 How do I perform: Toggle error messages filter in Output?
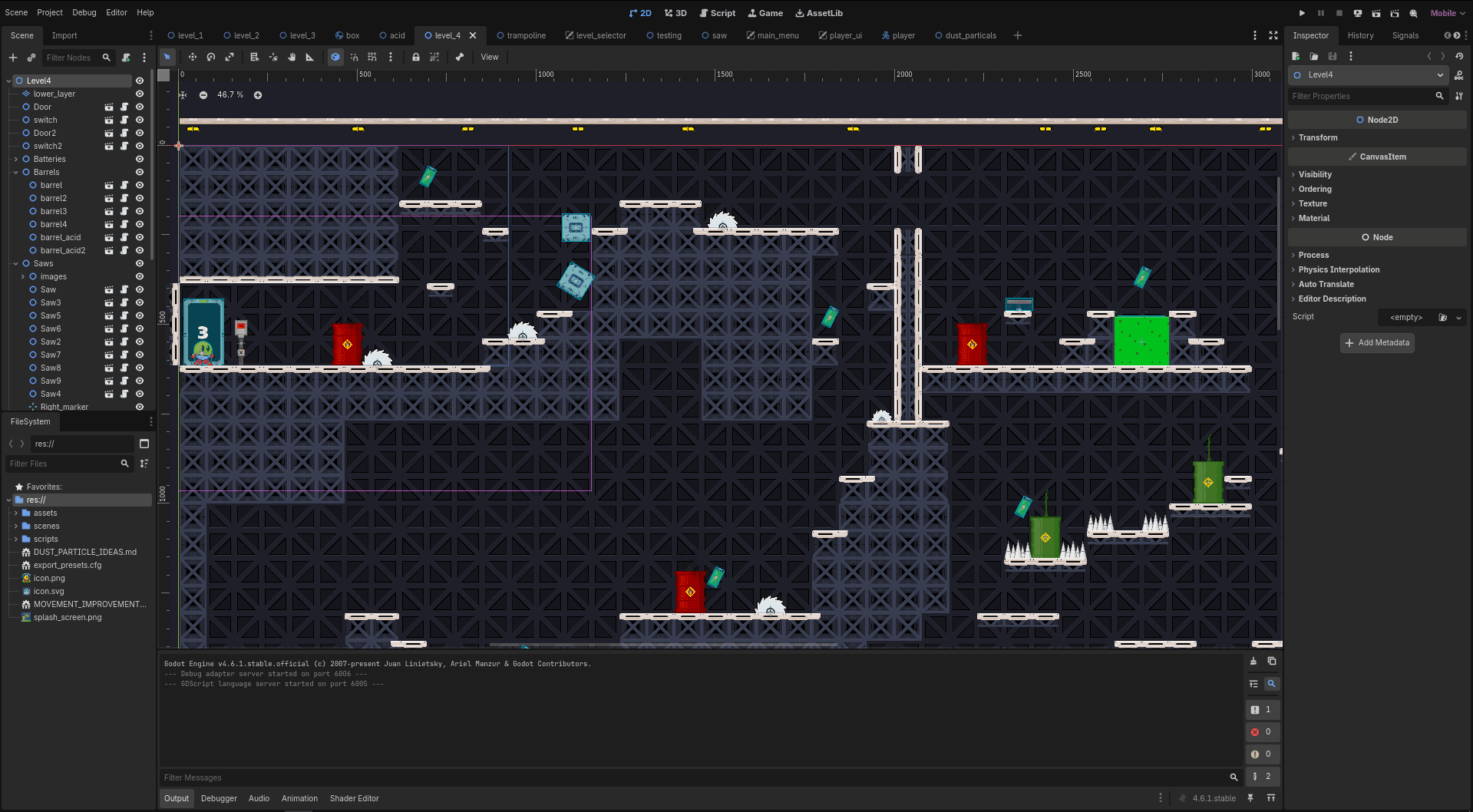1262,732
